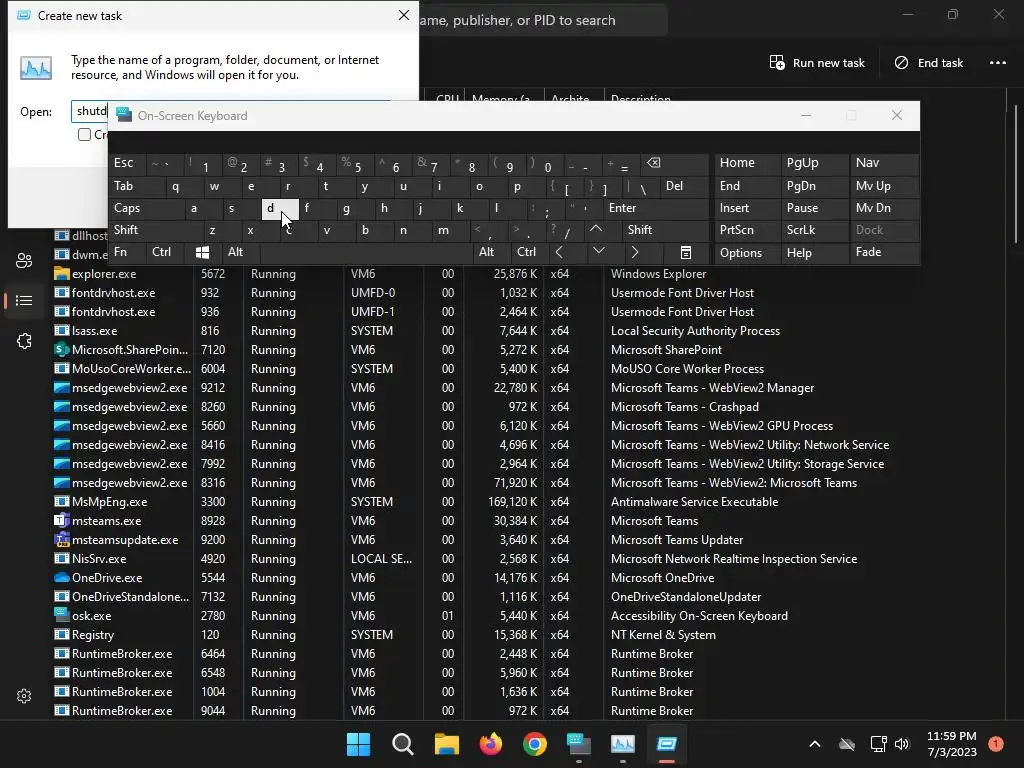
Task: Switch to Task Manager taskbar icon
Action: click(x=622, y=744)
